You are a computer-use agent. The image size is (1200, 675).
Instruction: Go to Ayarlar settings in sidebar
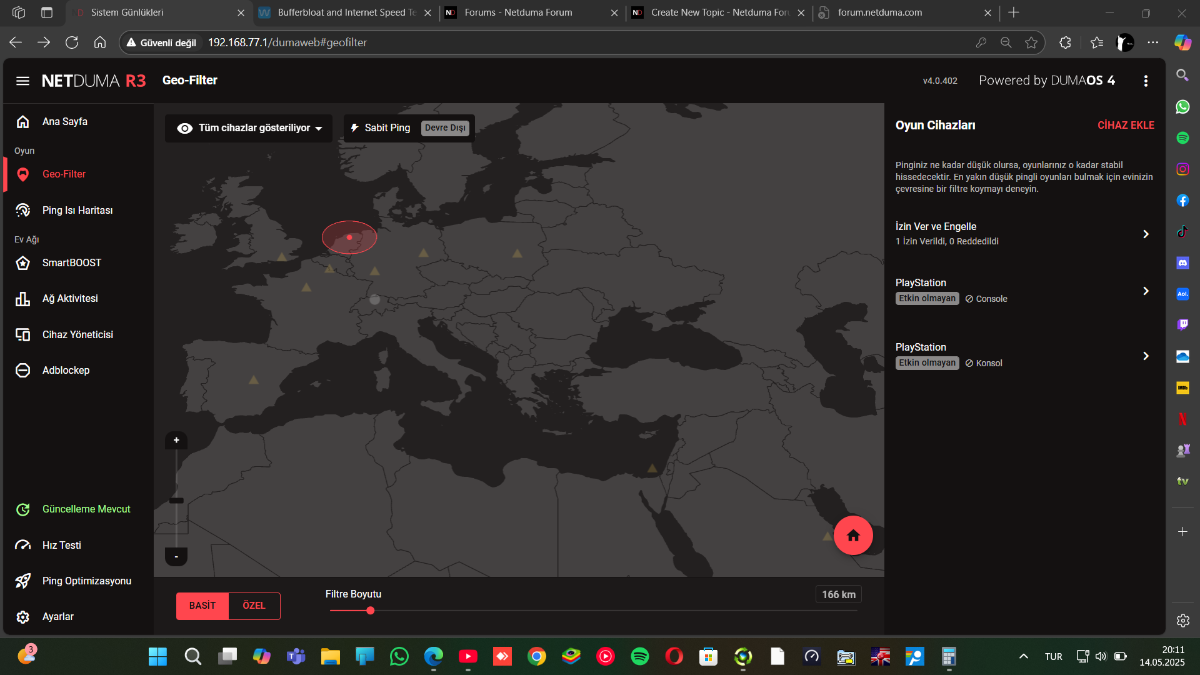tap(58, 617)
